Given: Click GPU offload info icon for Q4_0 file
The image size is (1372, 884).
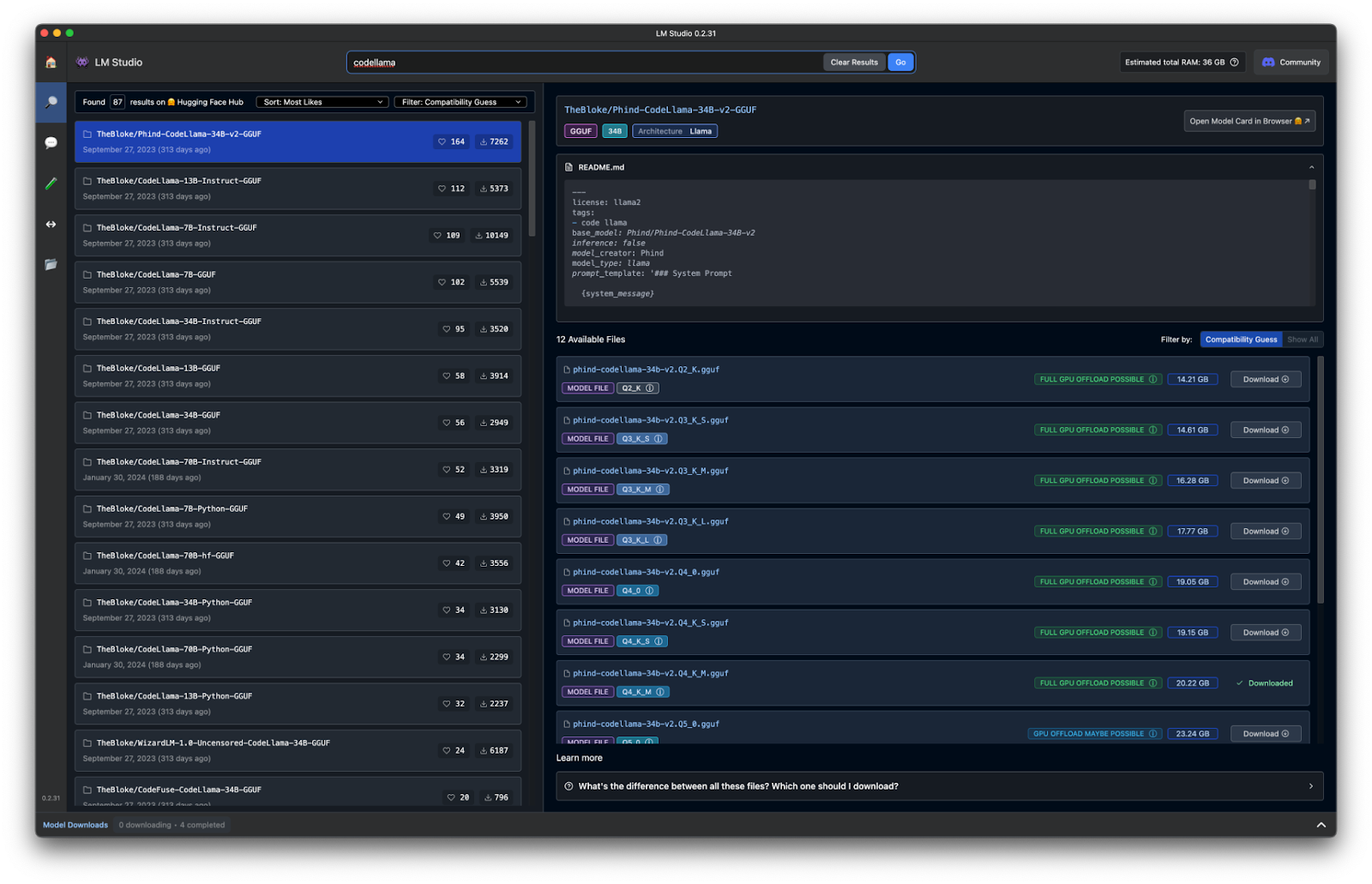Looking at the screenshot, I should [x=1152, y=581].
